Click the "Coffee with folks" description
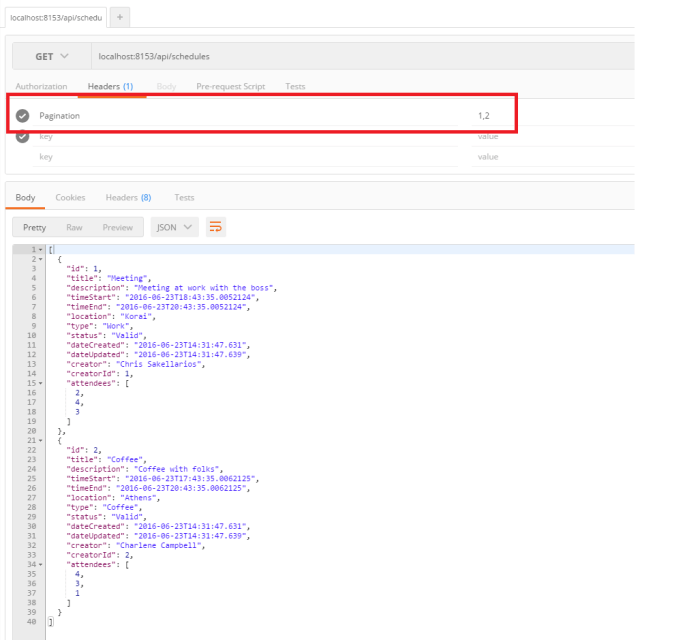Image resolution: width=700 pixels, height=640 pixels. point(176,469)
